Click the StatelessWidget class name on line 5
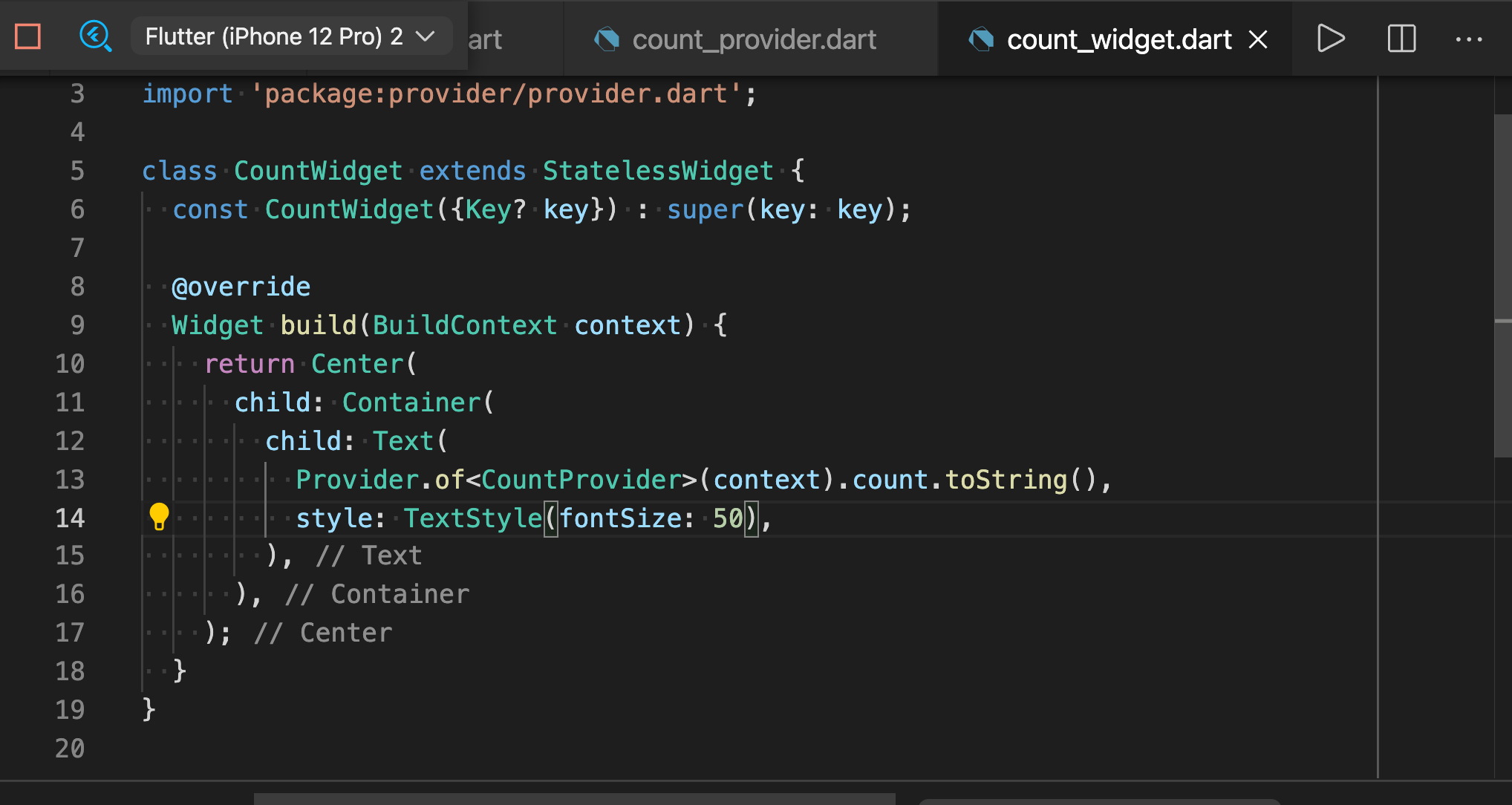This screenshot has width=1512, height=805. point(658,171)
